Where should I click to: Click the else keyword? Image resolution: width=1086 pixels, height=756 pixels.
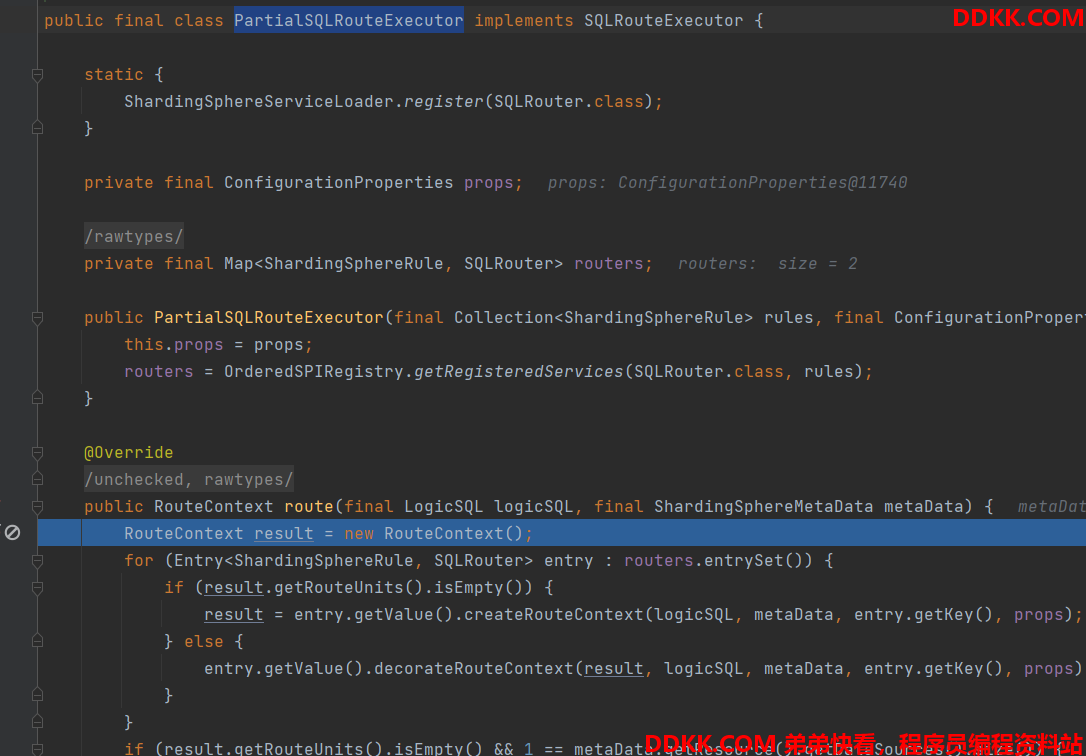click(x=204, y=642)
